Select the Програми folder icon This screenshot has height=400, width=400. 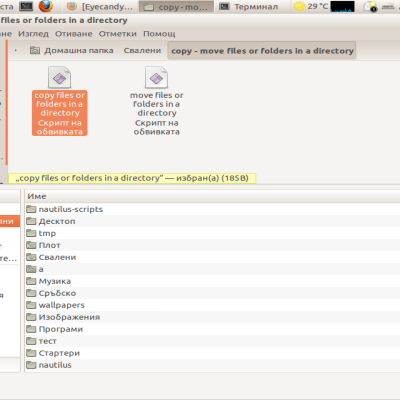[x=31, y=329]
